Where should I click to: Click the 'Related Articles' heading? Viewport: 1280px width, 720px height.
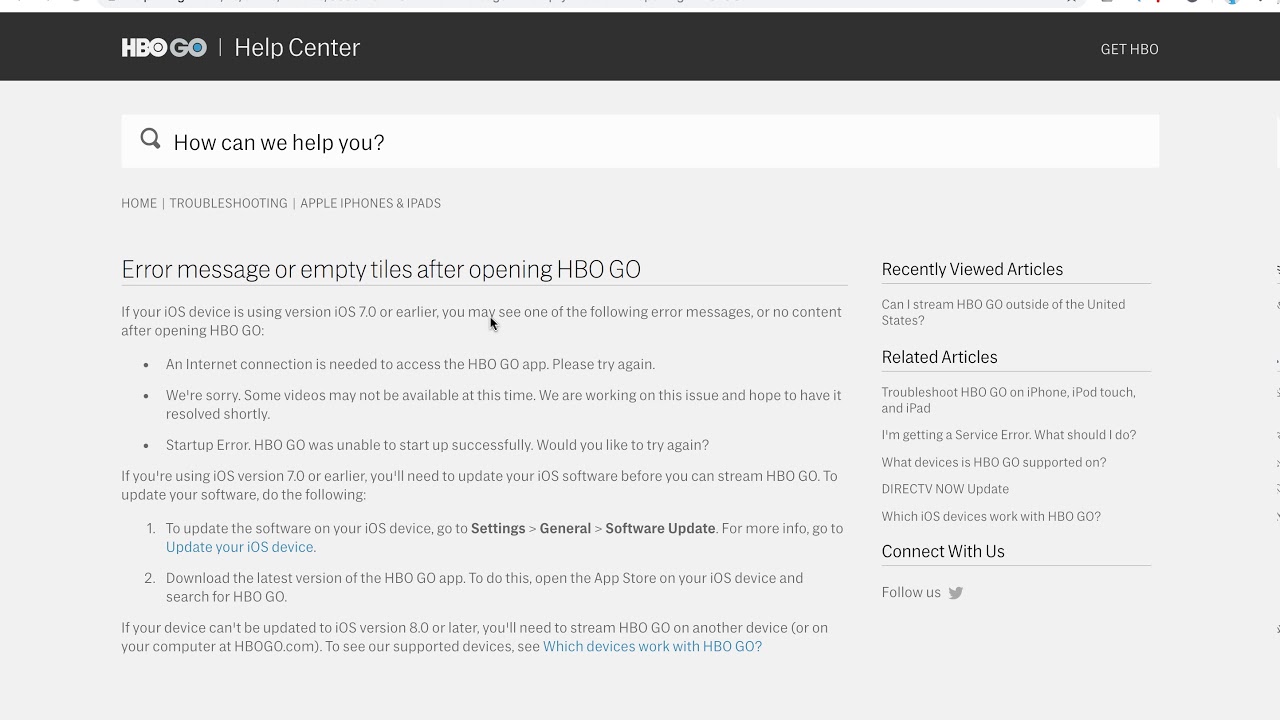coord(939,357)
